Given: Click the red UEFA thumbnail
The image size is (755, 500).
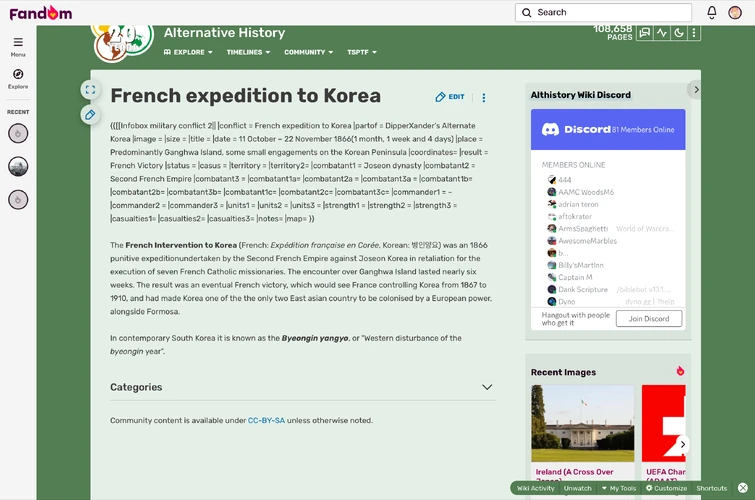Looking at the screenshot, I should 664,423.
